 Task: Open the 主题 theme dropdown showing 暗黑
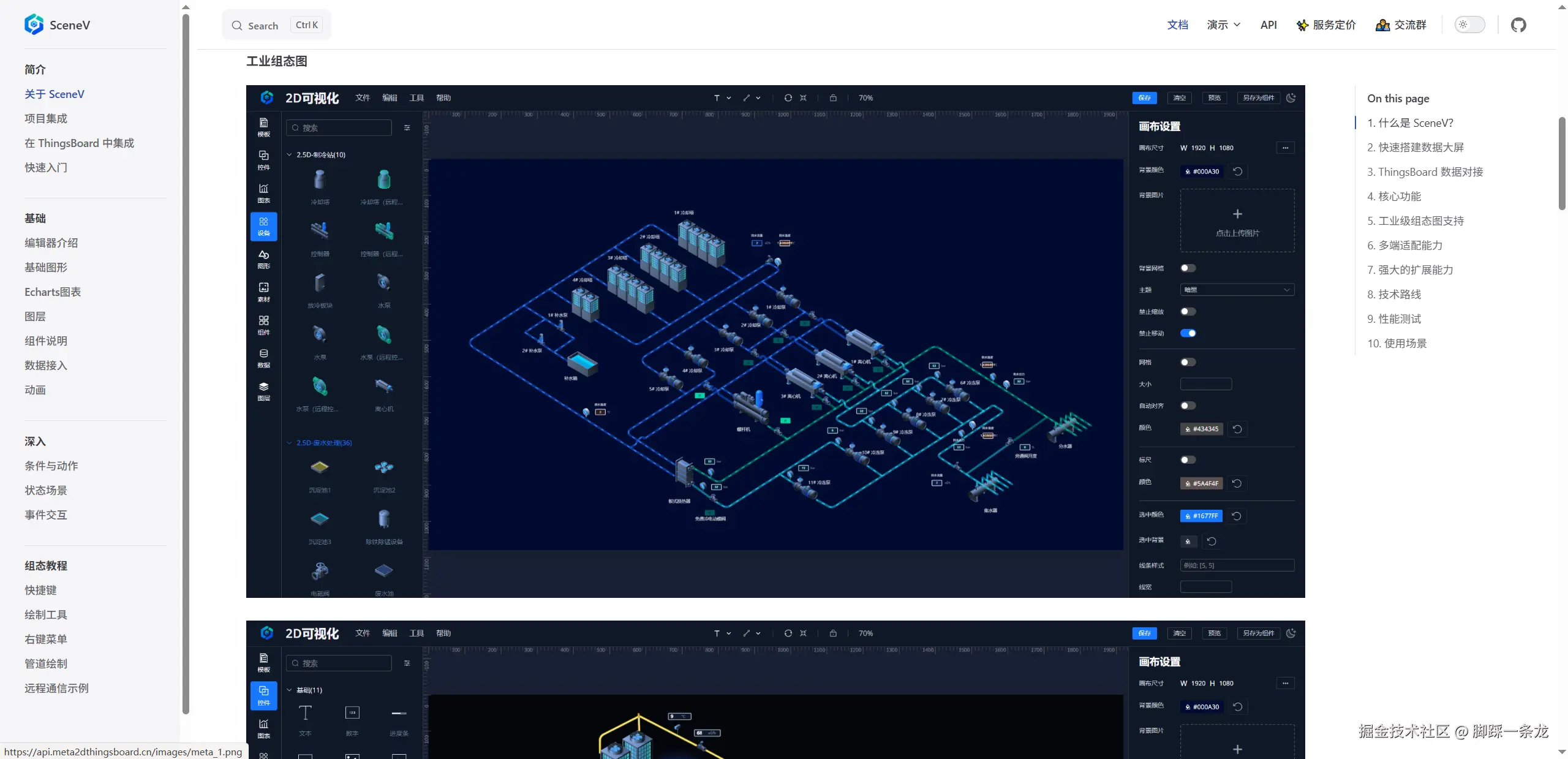click(x=1237, y=290)
